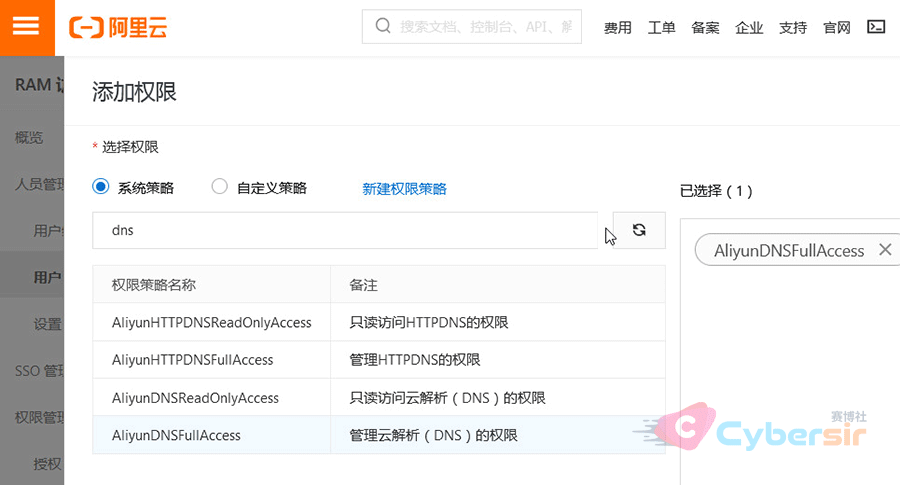Click the Alibaba Cloud logo
The height and width of the screenshot is (485, 900).
tap(118, 27)
